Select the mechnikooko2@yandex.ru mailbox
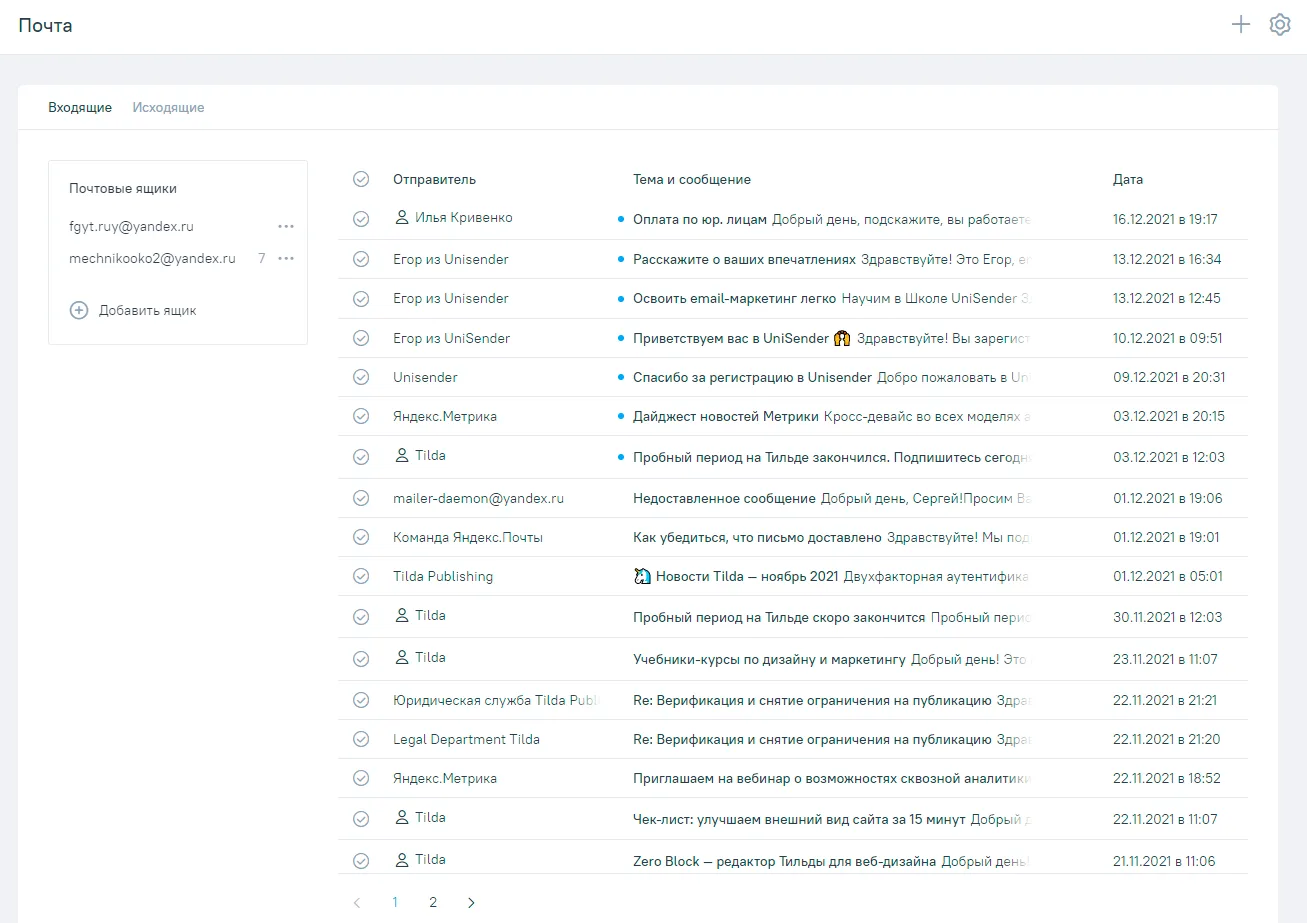Viewport: 1307px width, 923px height. (152, 258)
